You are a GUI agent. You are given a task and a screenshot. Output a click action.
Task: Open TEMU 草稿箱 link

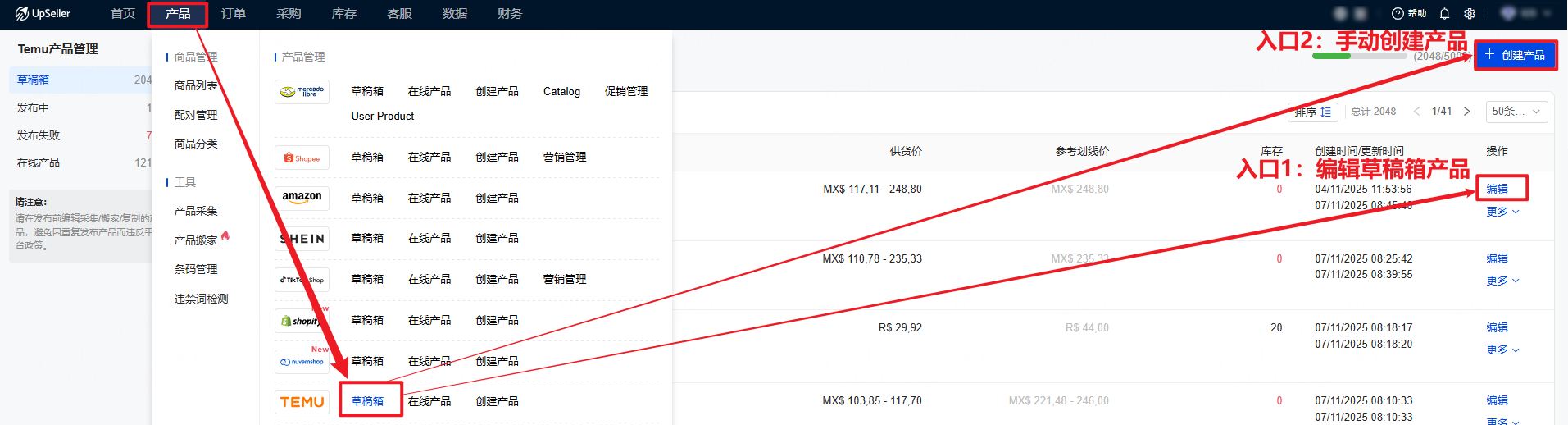click(367, 401)
